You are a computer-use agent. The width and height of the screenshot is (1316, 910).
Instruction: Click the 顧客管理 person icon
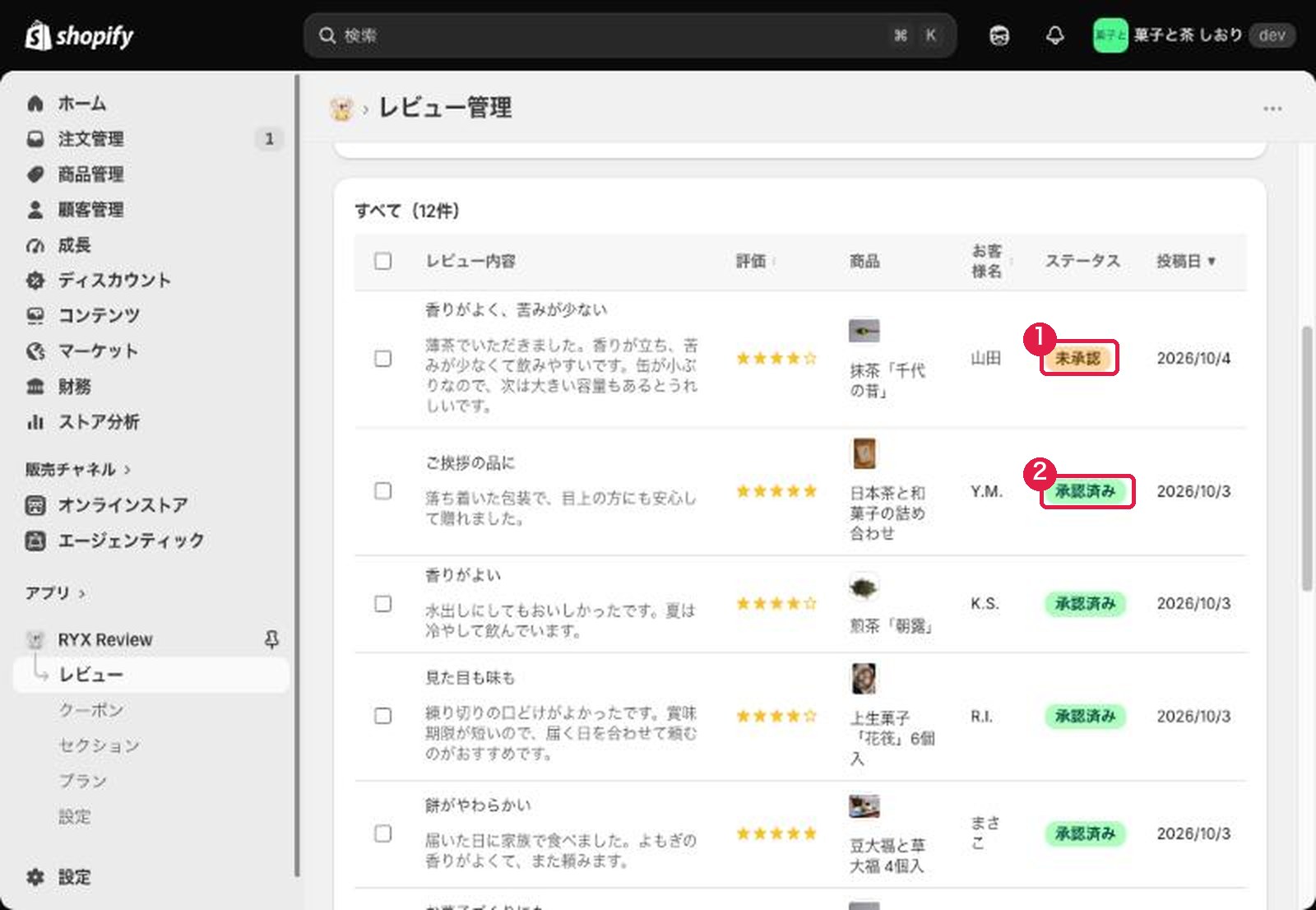pyautogui.click(x=35, y=210)
